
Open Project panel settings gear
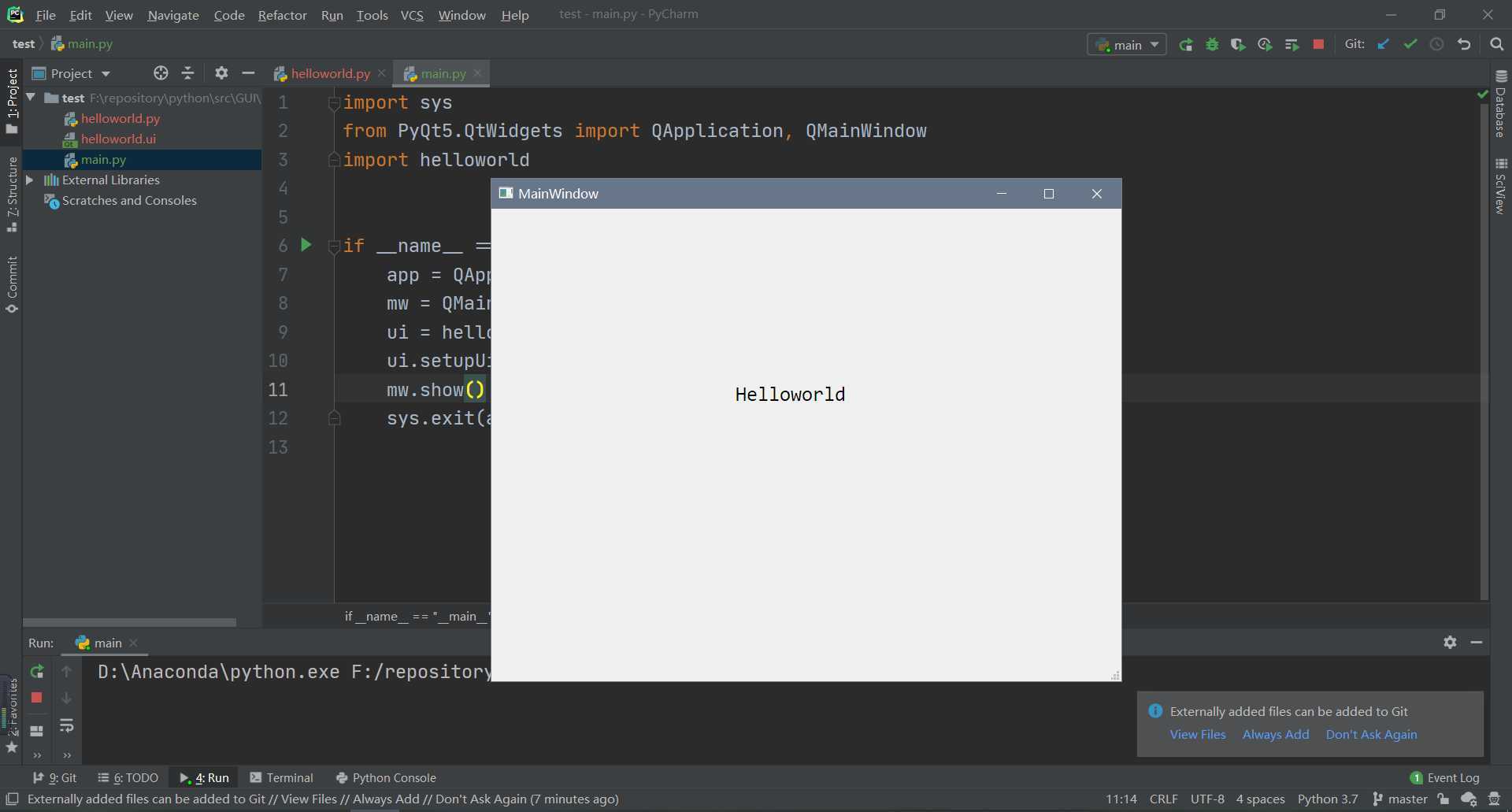coord(221,73)
